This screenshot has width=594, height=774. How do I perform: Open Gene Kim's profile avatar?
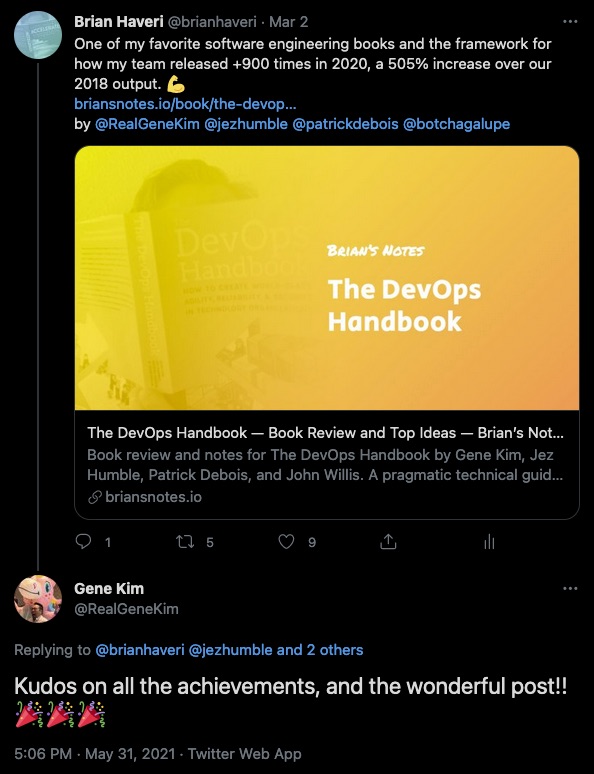point(38,599)
